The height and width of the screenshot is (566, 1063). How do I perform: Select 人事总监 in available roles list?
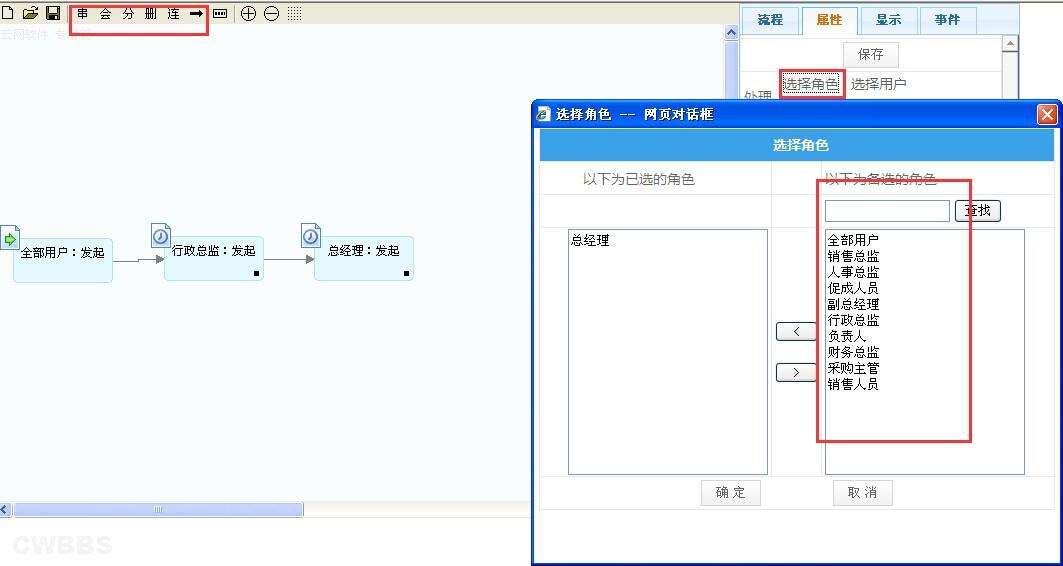pos(853,272)
